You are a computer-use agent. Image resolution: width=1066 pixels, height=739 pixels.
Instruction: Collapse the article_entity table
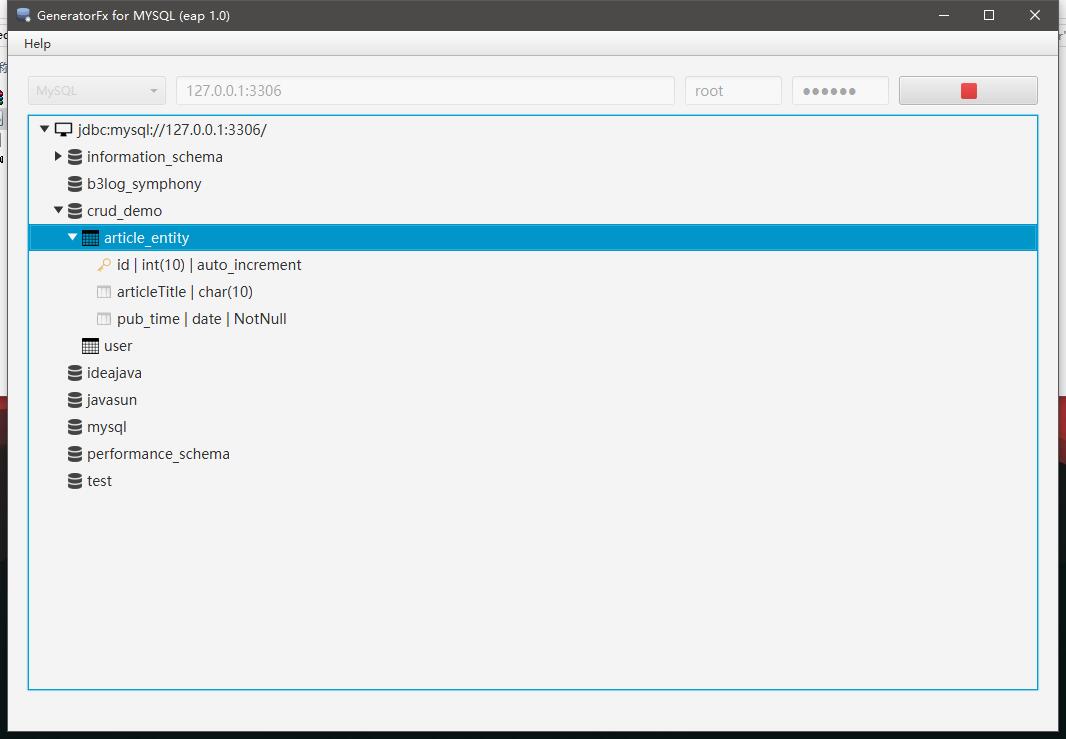[73, 237]
